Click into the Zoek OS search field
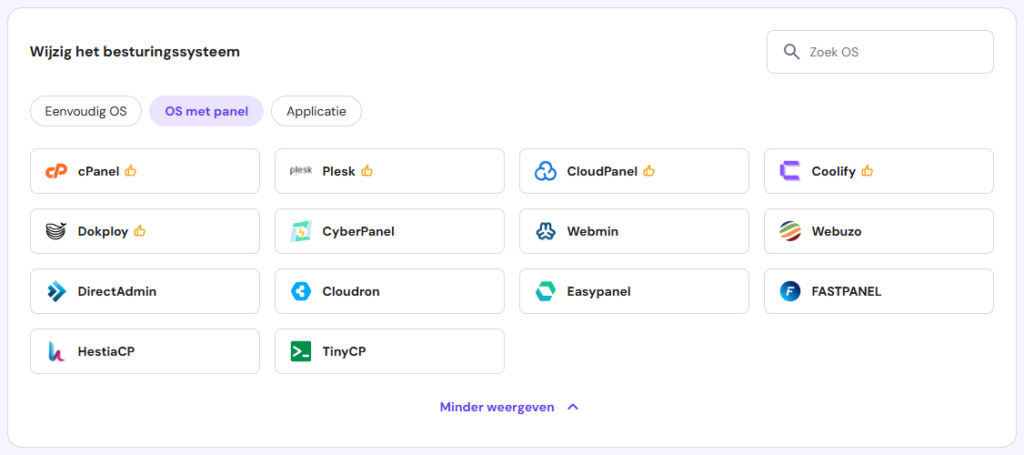Screen dimensions: 1024x455 [880, 52]
